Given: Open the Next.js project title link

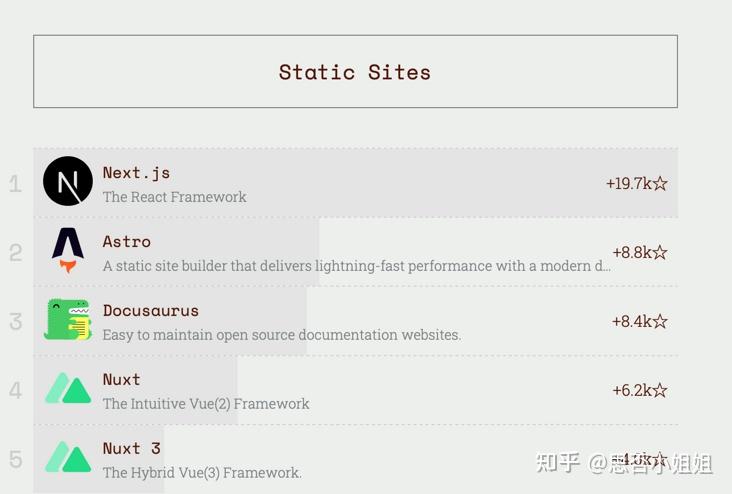Looking at the screenshot, I should coord(136,172).
